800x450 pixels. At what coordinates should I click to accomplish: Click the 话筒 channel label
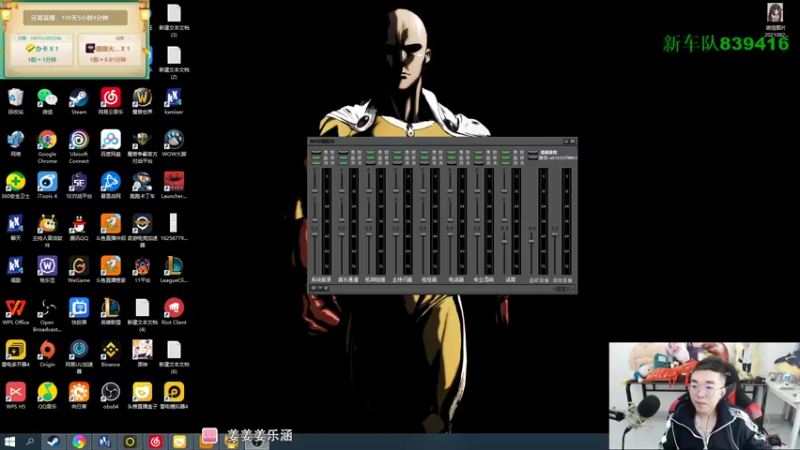click(510, 280)
